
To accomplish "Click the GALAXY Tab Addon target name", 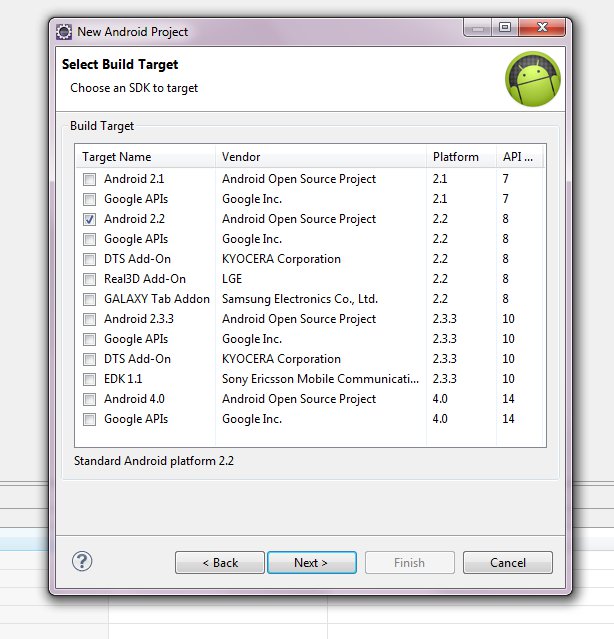I will [x=157, y=299].
